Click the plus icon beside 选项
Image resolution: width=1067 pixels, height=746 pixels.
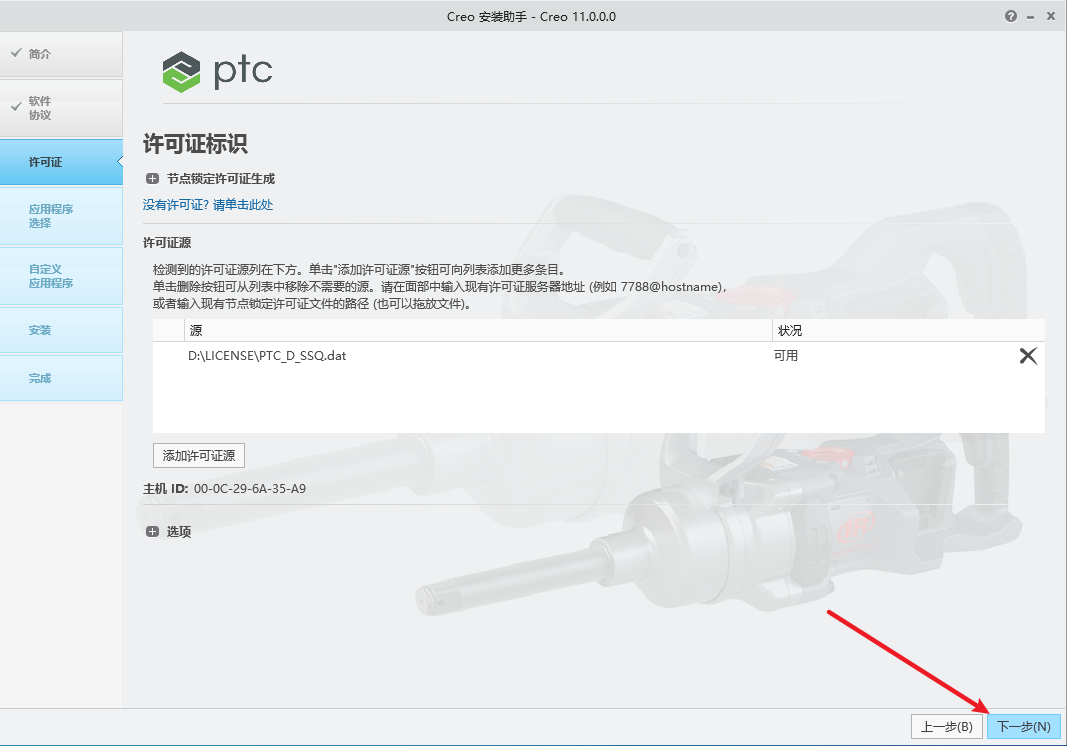click(x=152, y=531)
